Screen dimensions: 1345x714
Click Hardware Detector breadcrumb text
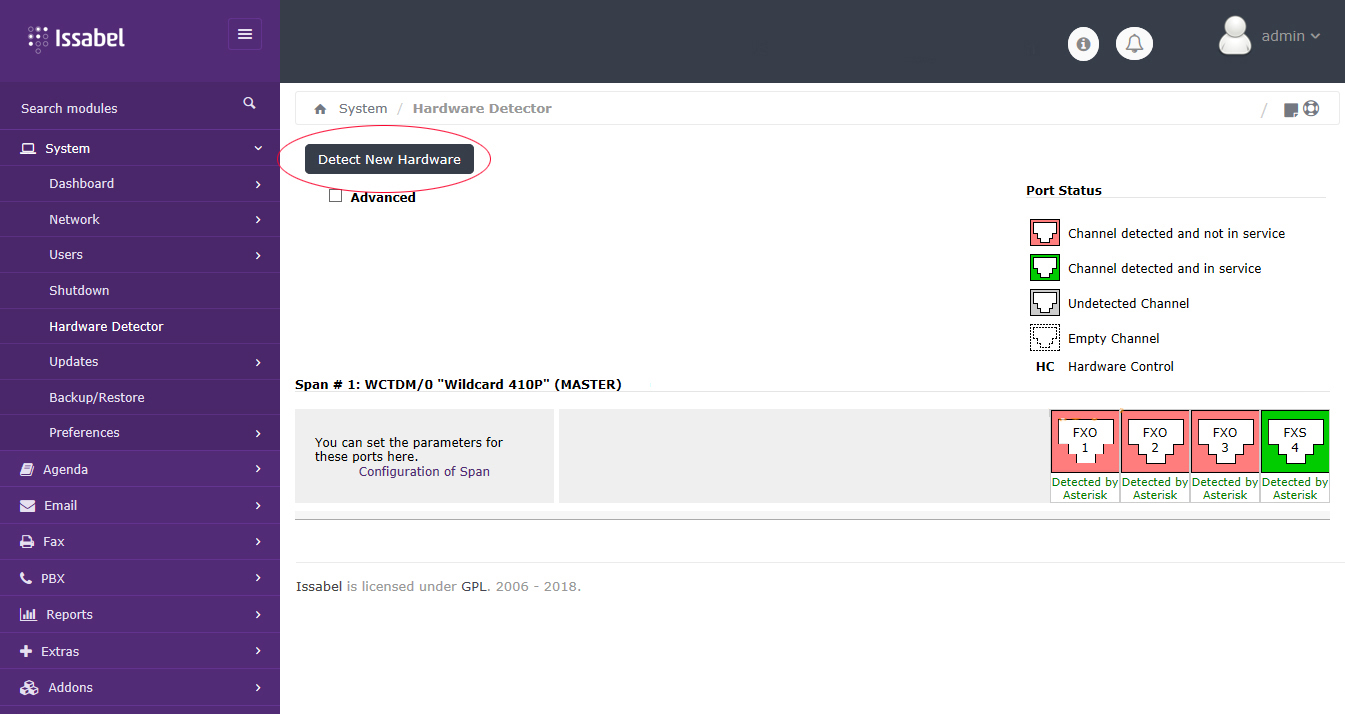pos(482,108)
